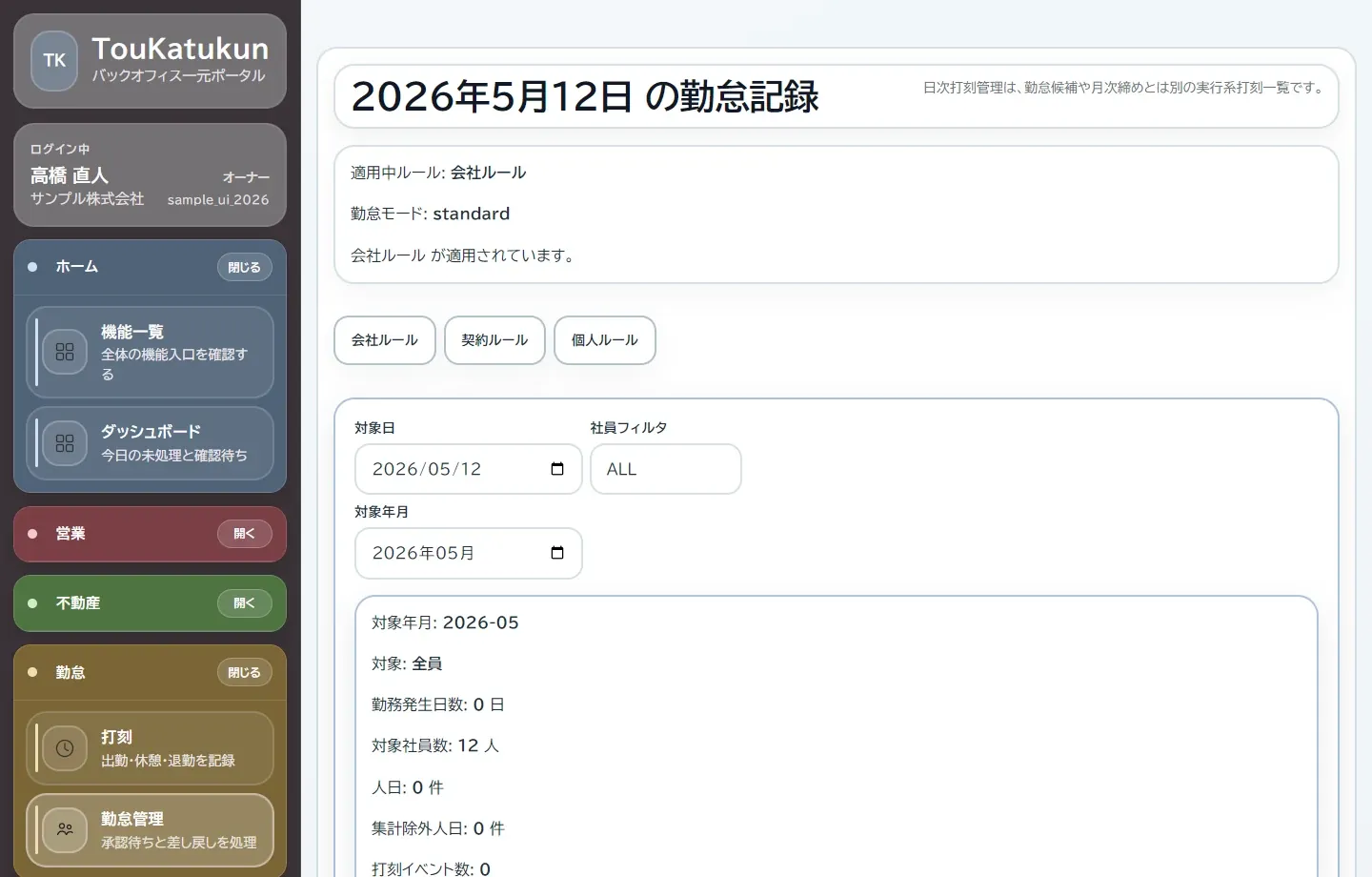Click the logged-in user 高橋 直人
This screenshot has height=877, width=1372.
69,175
